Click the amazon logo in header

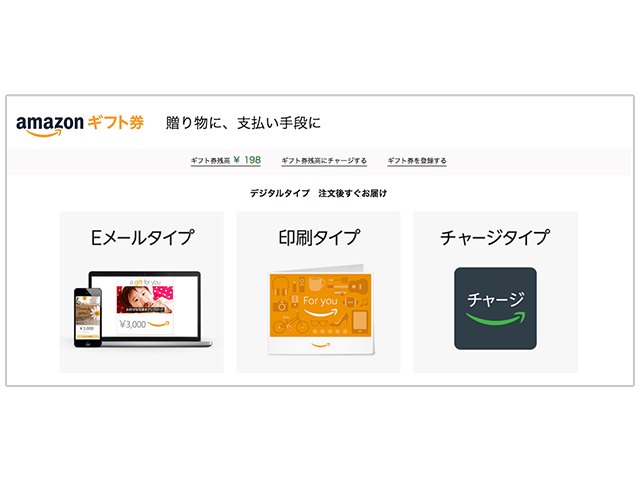(x=50, y=125)
